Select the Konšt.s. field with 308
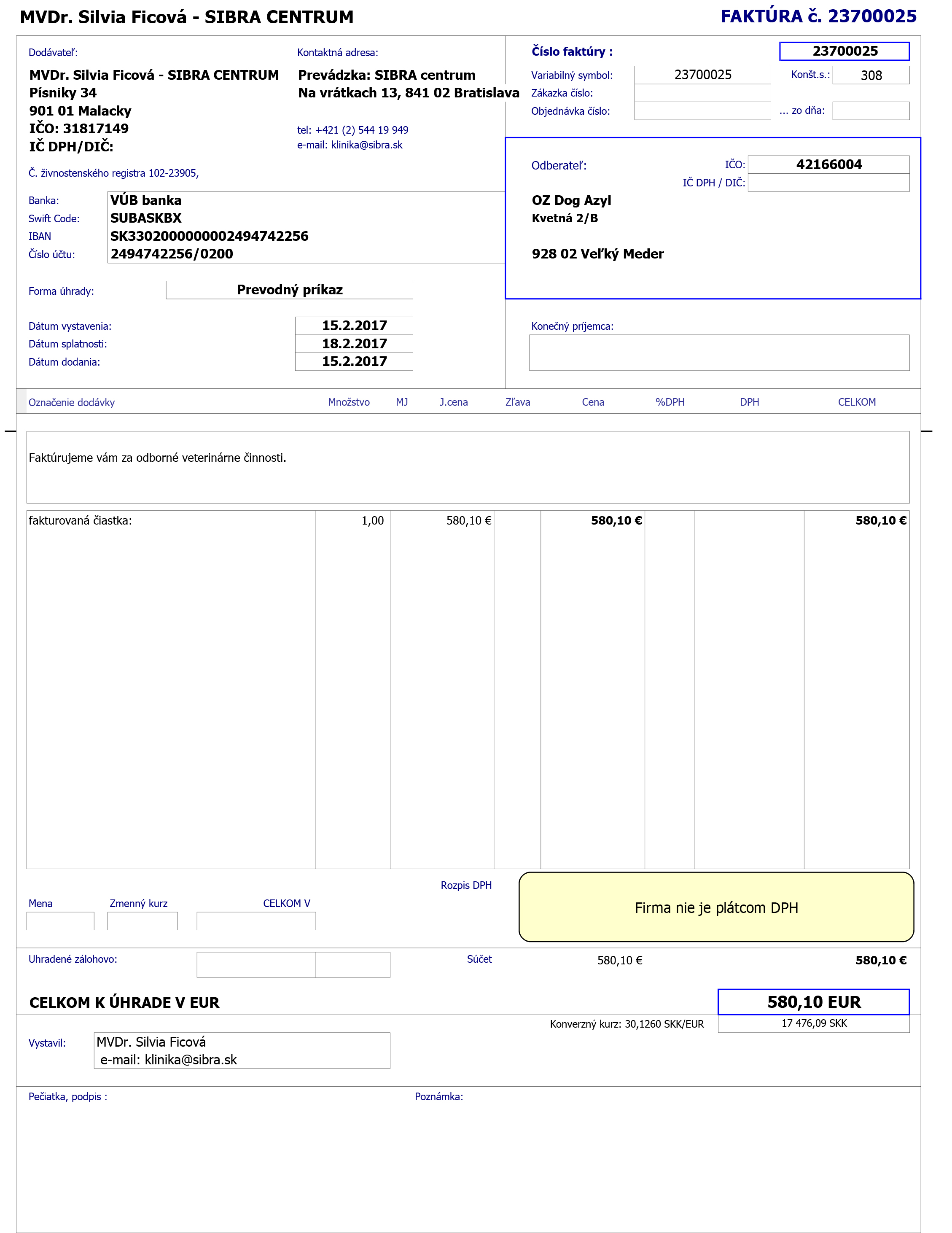Screen dimensions: 952x1233 [x=870, y=75]
